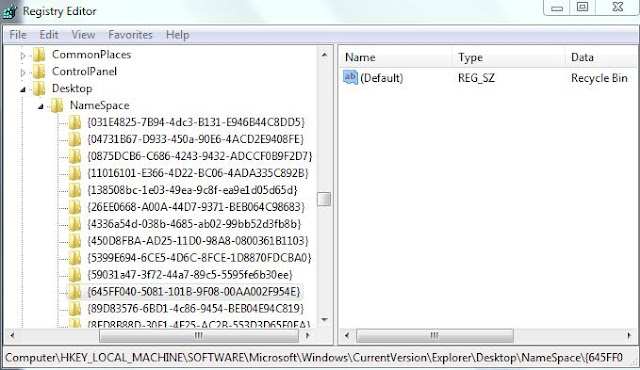The height and width of the screenshot is (370, 640).
Task: Select key {59031a47-3f72-44a7-89c5-5595fe6b30ee}
Action: [190, 275]
